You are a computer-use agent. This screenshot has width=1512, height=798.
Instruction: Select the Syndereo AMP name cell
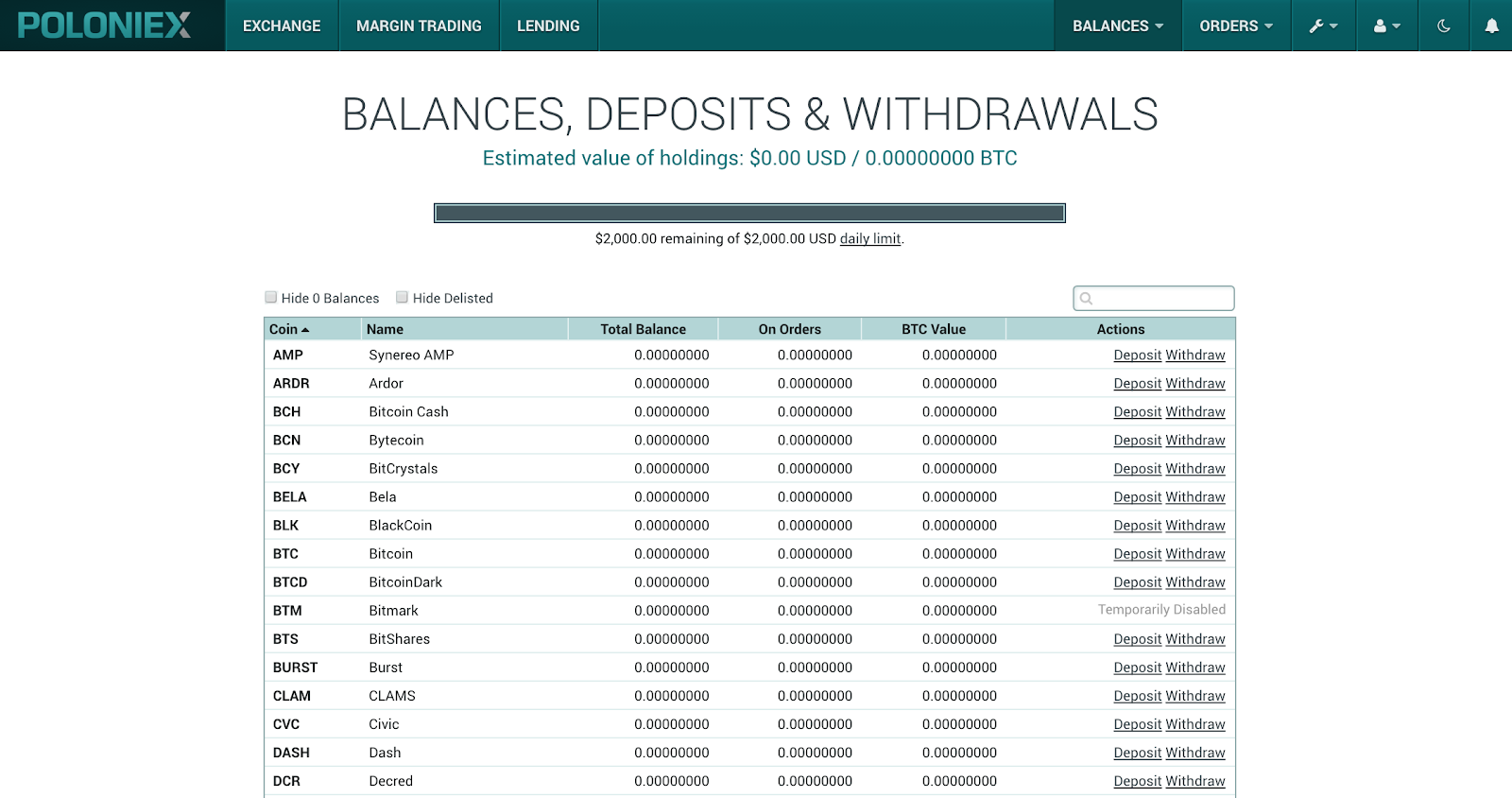411,355
